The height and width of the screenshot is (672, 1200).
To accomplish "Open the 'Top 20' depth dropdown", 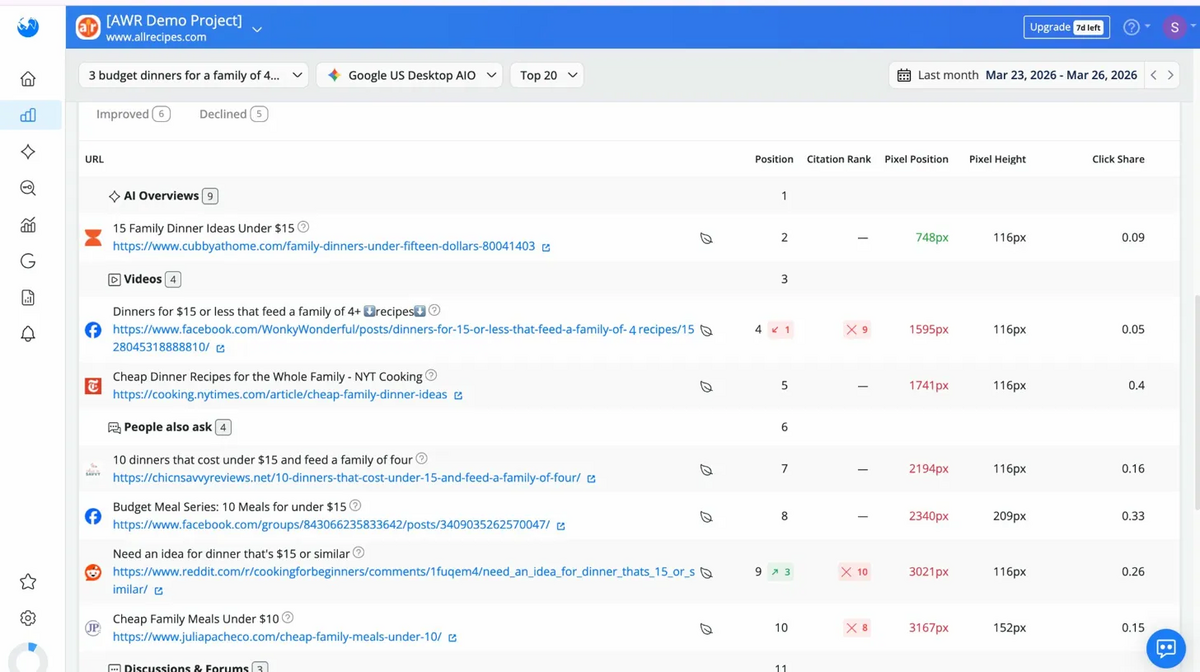I will [x=547, y=75].
